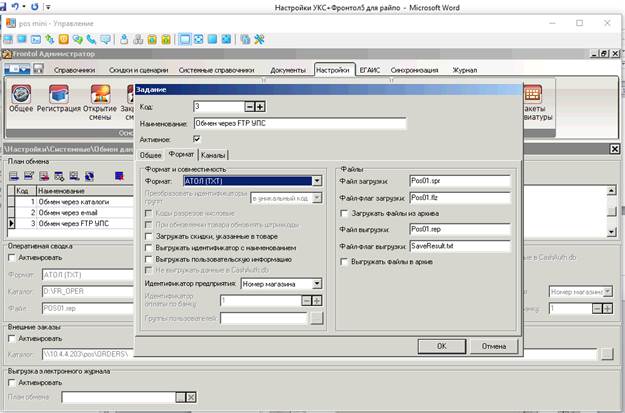Click the single user icon in remote toolbar
The height and width of the screenshot is (413, 625).
[124, 39]
